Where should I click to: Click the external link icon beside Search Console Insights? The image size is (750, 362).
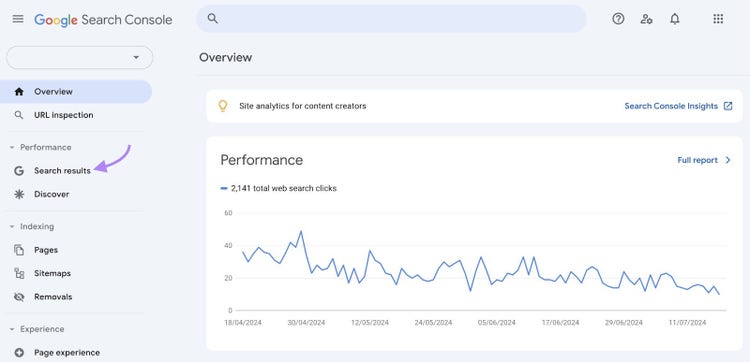(728, 106)
